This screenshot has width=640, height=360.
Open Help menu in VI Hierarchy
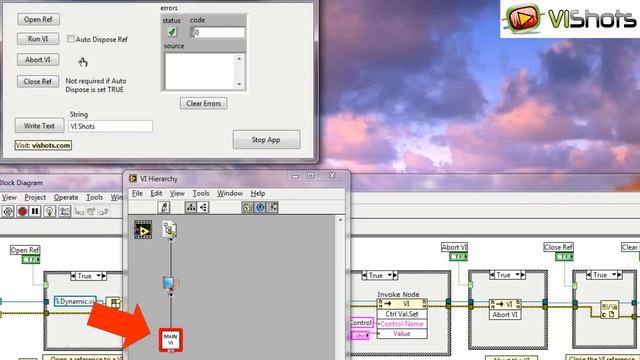click(258, 193)
